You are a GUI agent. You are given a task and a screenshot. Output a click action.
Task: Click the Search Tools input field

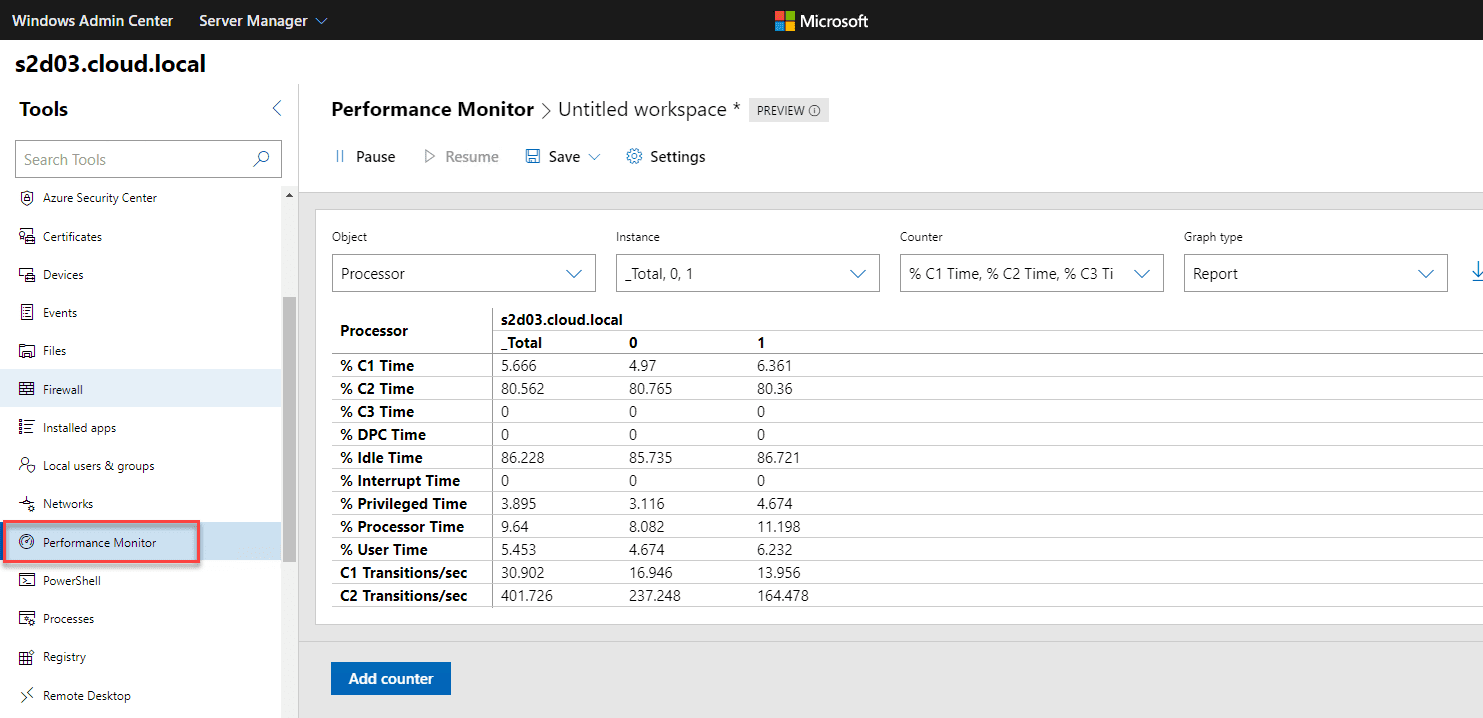point(135,159)
